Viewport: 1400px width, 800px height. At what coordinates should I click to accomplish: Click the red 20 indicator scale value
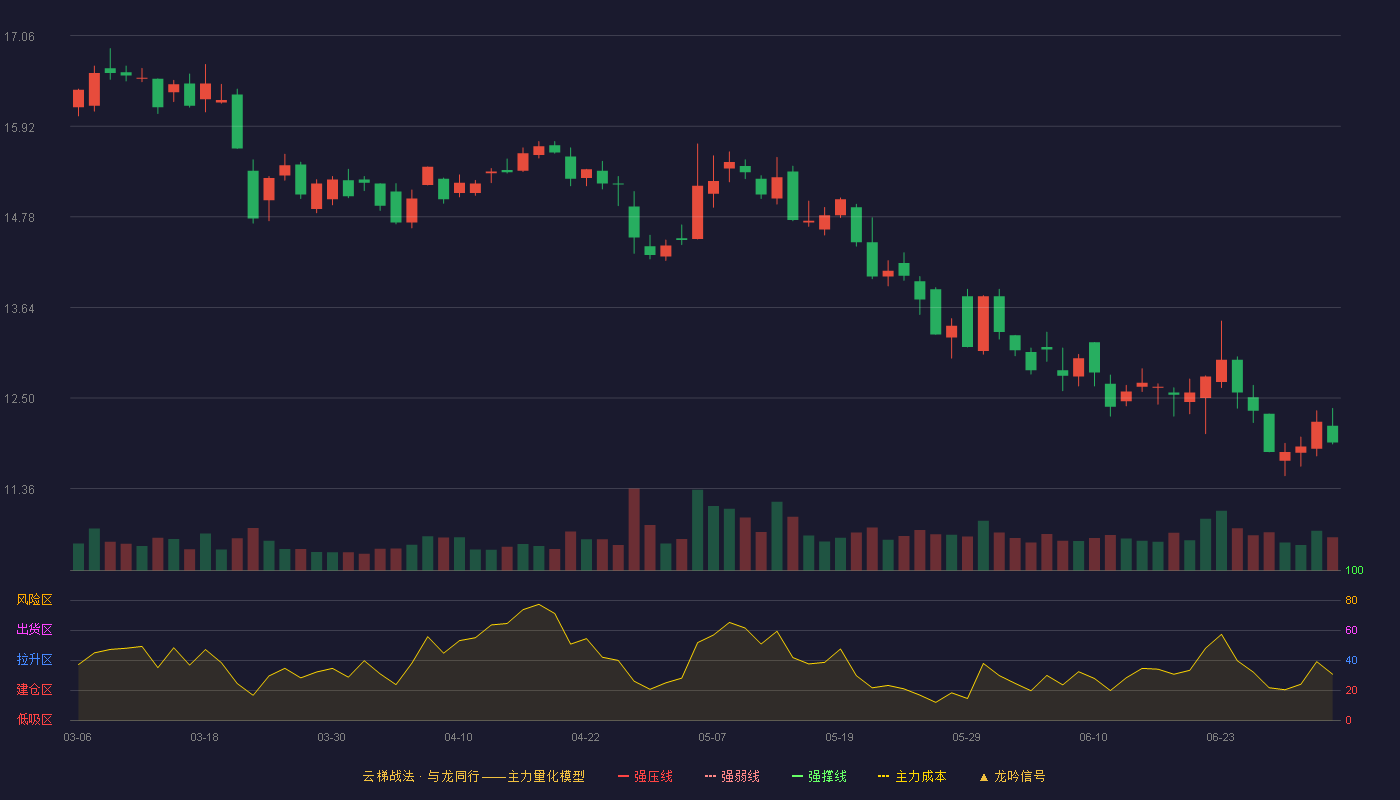[1351, 691]
